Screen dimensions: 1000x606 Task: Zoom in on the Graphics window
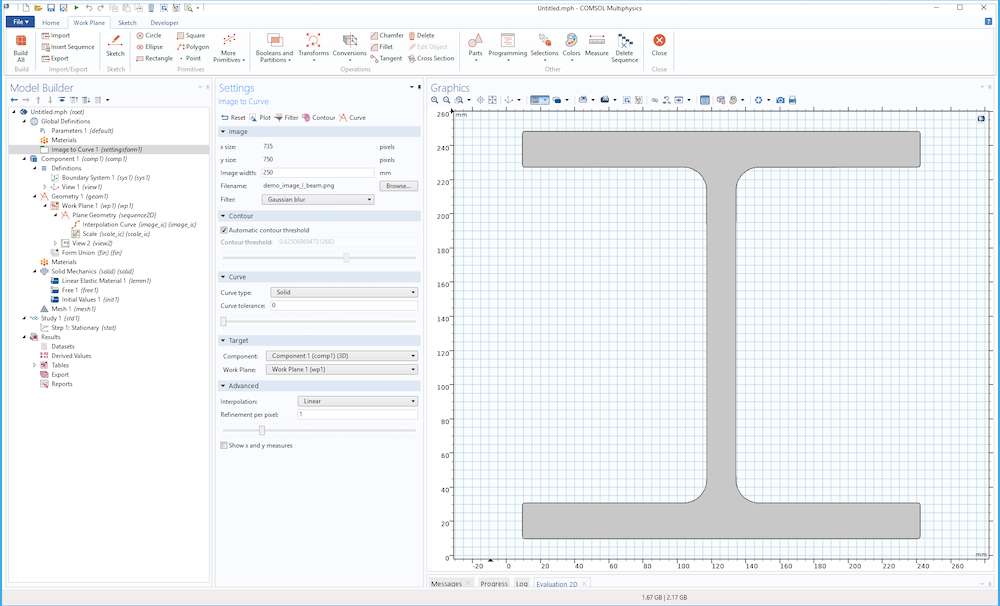[434, 100]
